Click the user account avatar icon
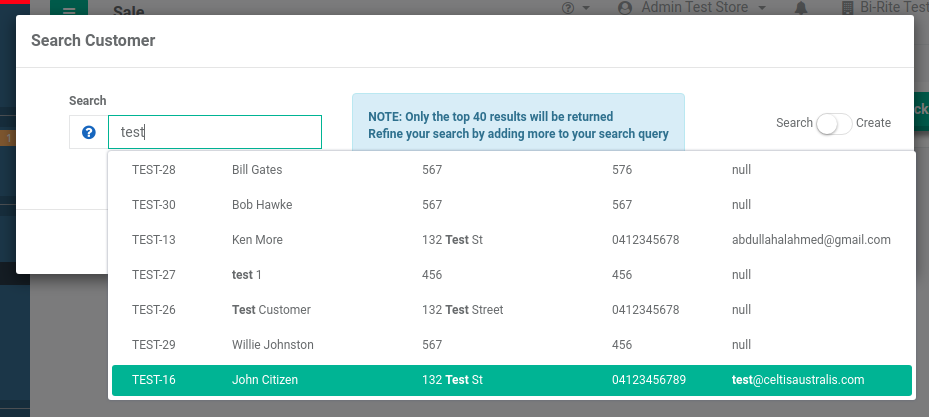This screenshot has width=929, height=417. coord(624,8)
